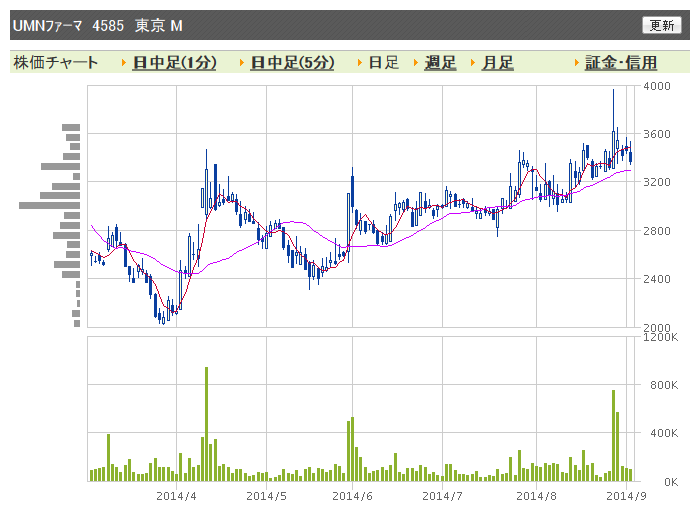This screenshot has height=530, width=697.
Task: Click the UMNファーマ 4585 東京 M title
Action: point(98,26)
